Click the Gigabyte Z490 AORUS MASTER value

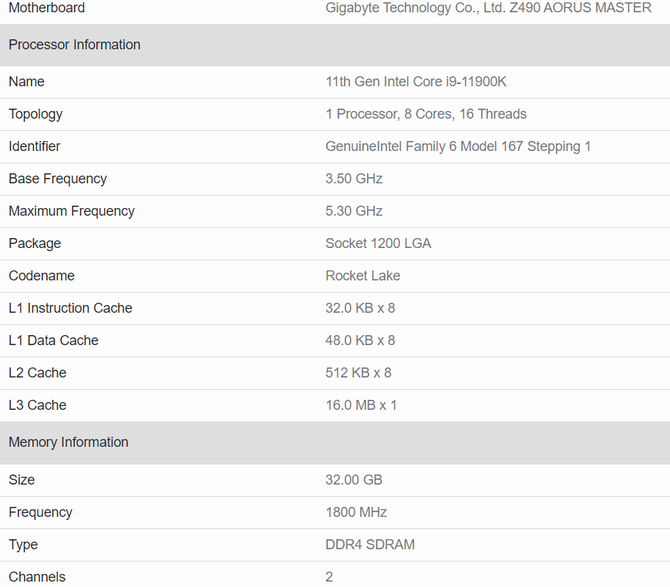pos(488,8)
